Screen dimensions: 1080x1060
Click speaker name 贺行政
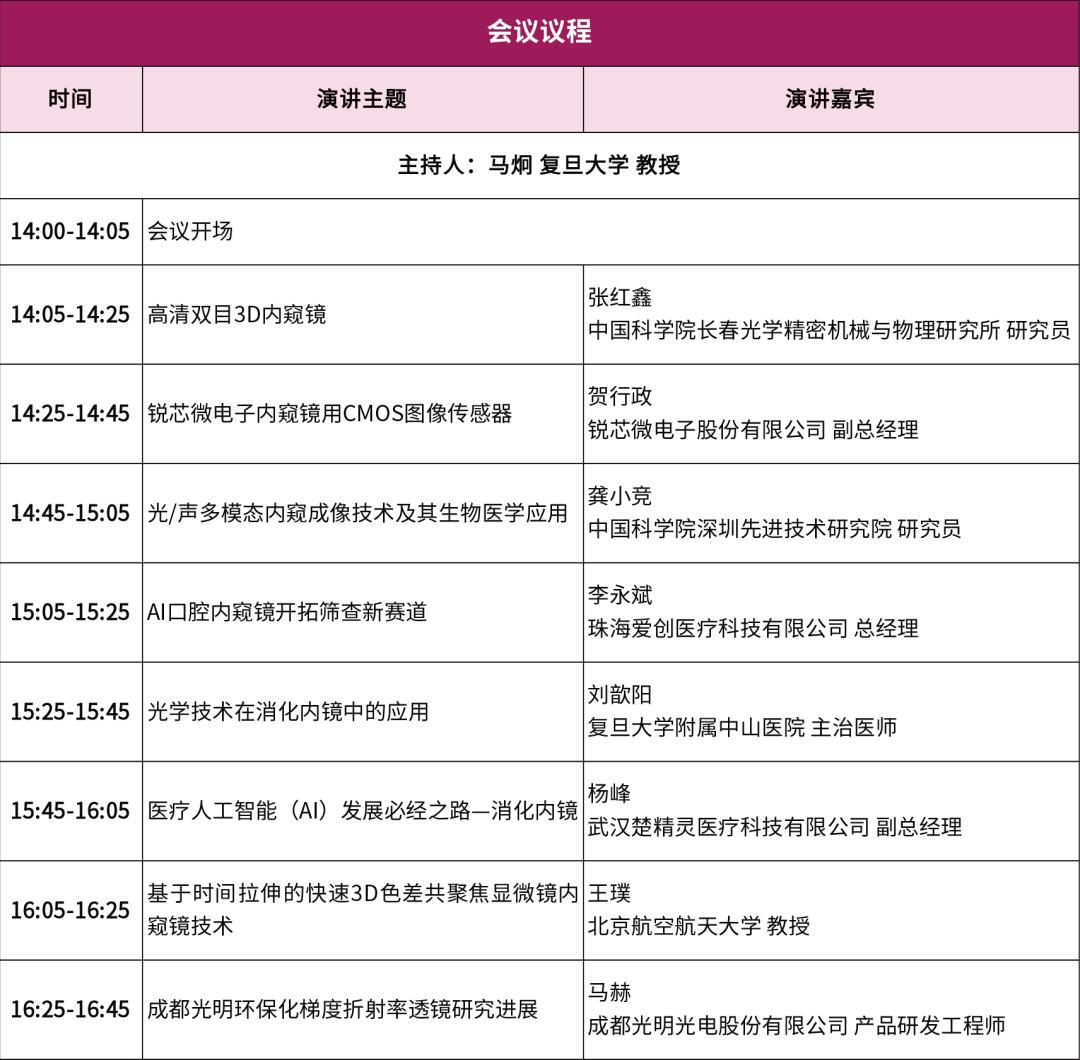click(x=620, y=397)
